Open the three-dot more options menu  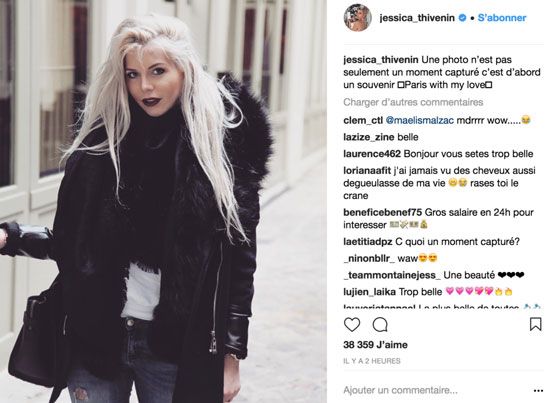(x=538, y=391)
